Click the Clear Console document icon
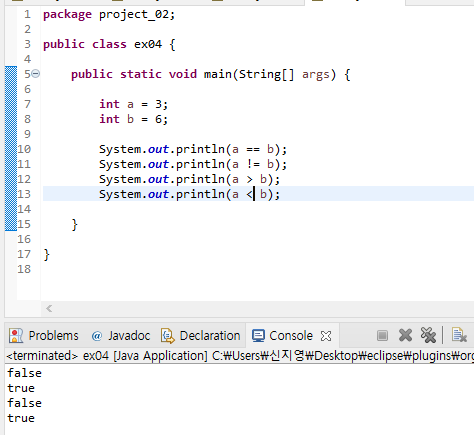Image resolution: width=474 pixels, height=435 pixels. coord(459,335)
